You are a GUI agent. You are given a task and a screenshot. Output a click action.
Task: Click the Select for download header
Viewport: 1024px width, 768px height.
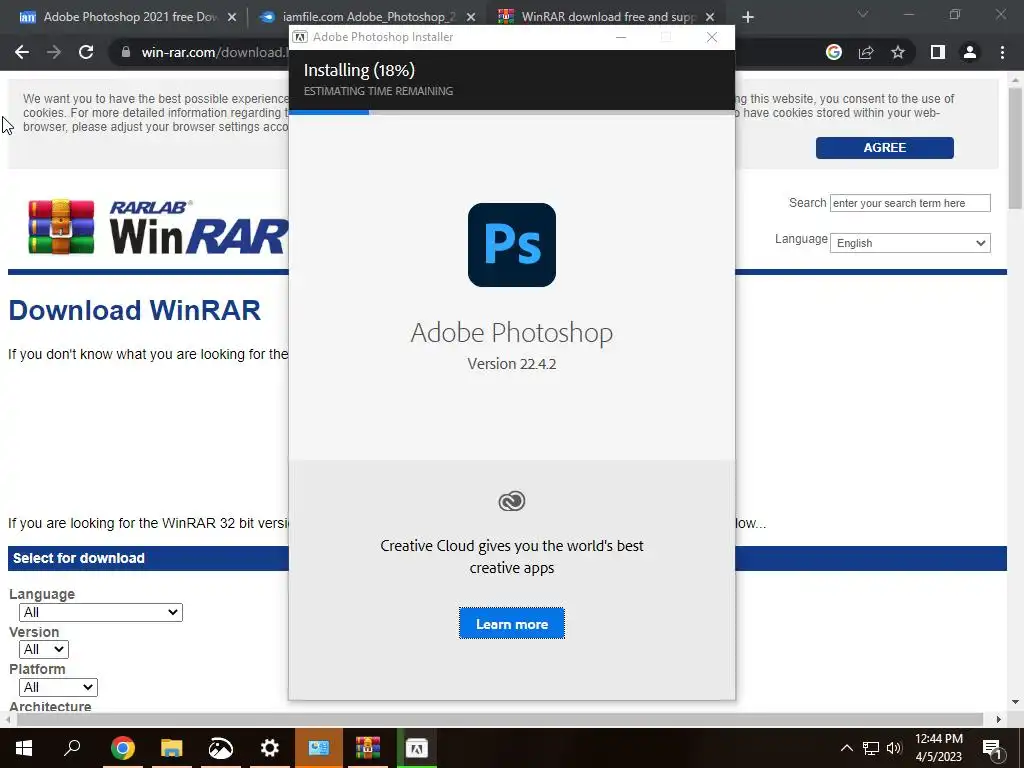[x=78, y=558]
